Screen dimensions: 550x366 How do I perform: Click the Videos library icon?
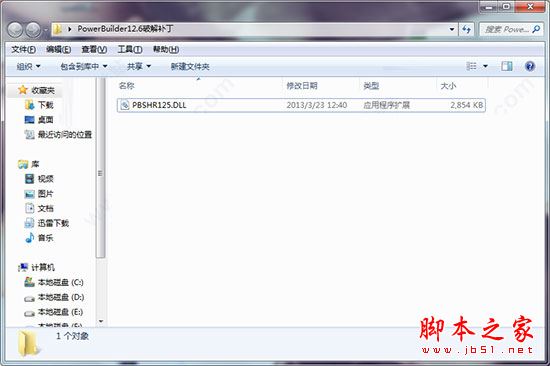tap(29, 179)
